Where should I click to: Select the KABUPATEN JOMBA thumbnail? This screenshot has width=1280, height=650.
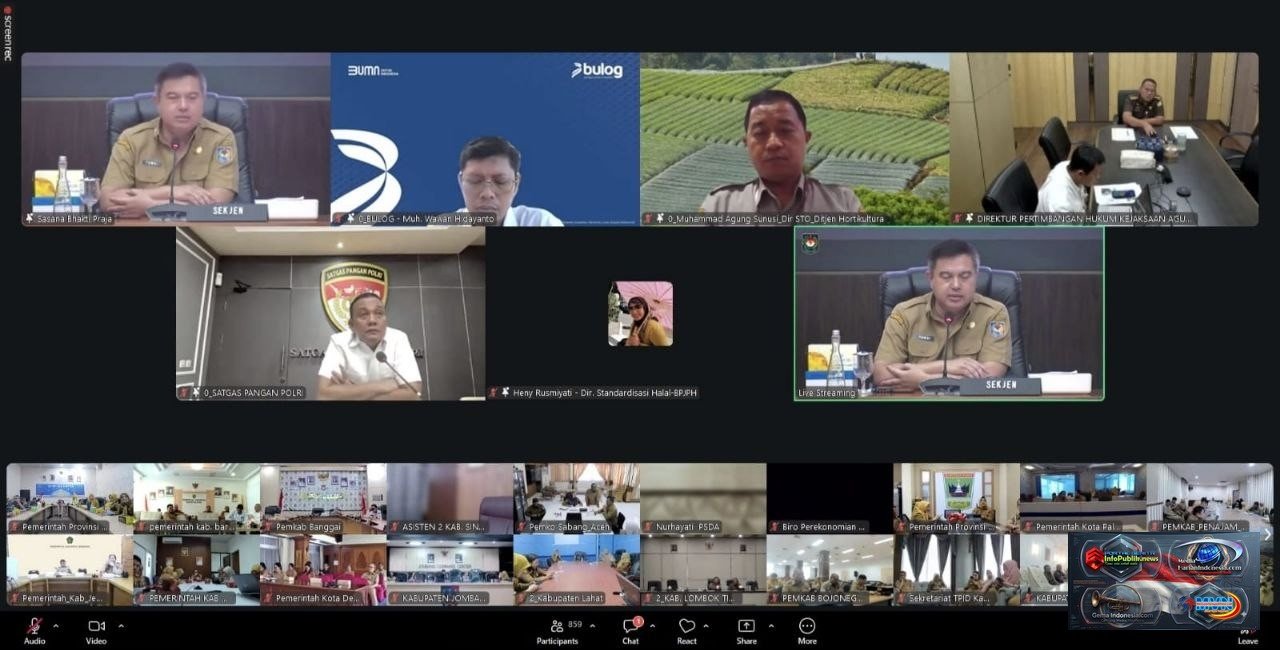pyautogui.click(x=450, y=570)
